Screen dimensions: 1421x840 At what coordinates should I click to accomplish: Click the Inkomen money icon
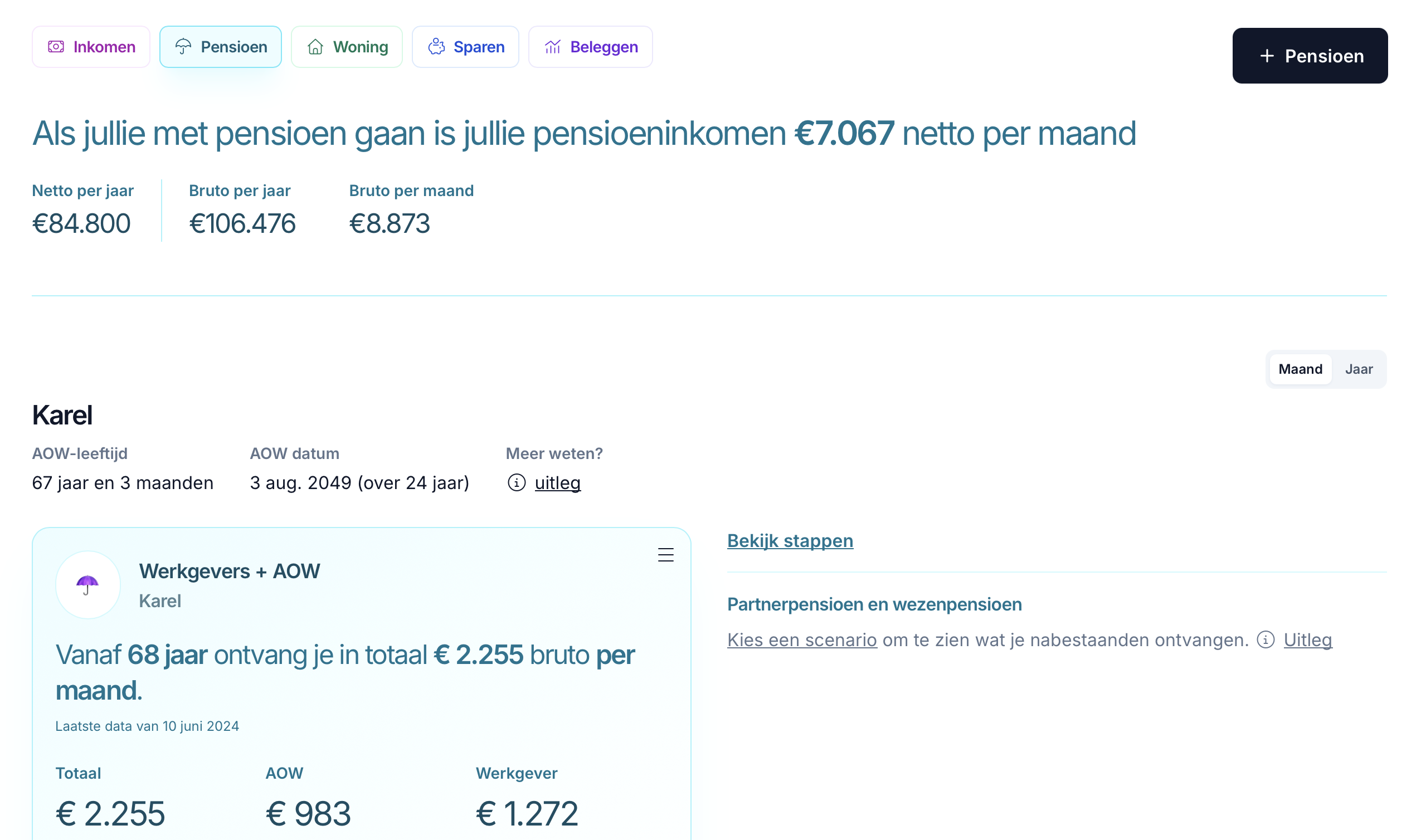(56, 47)
